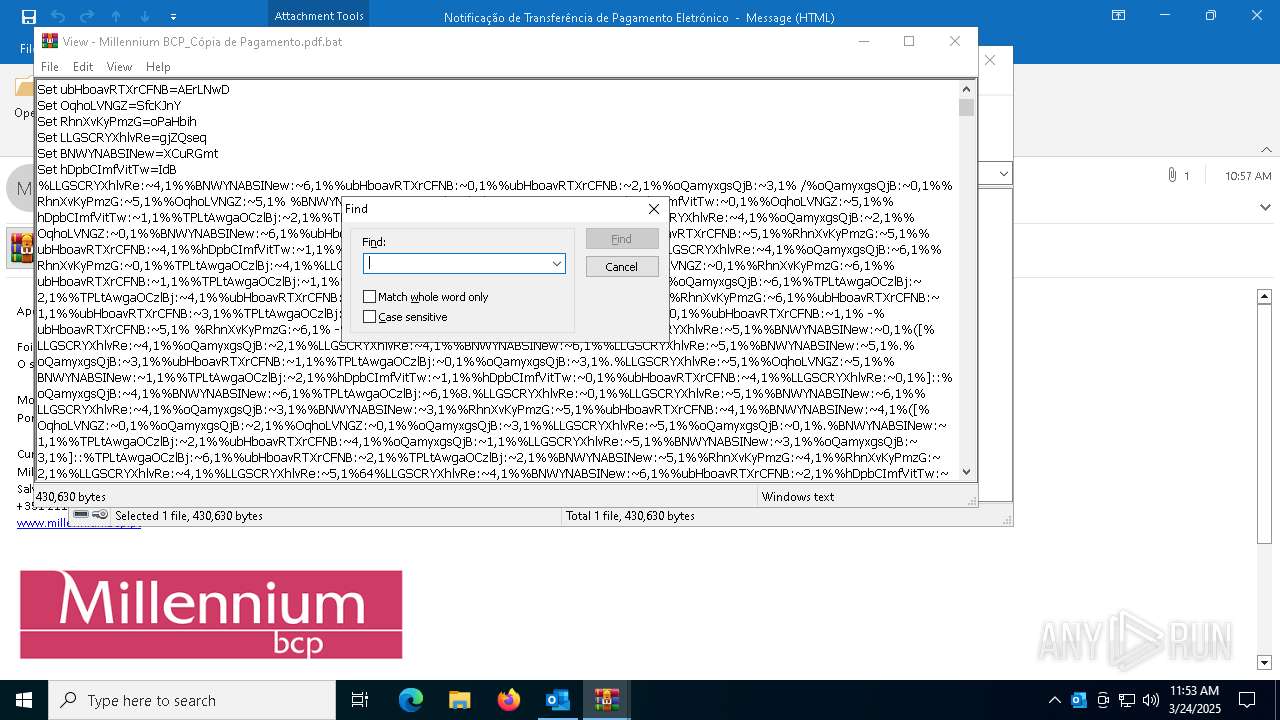Click the Outlook Ribbon Display Options icon
1280x720 pixels.
pos(1118,16)
